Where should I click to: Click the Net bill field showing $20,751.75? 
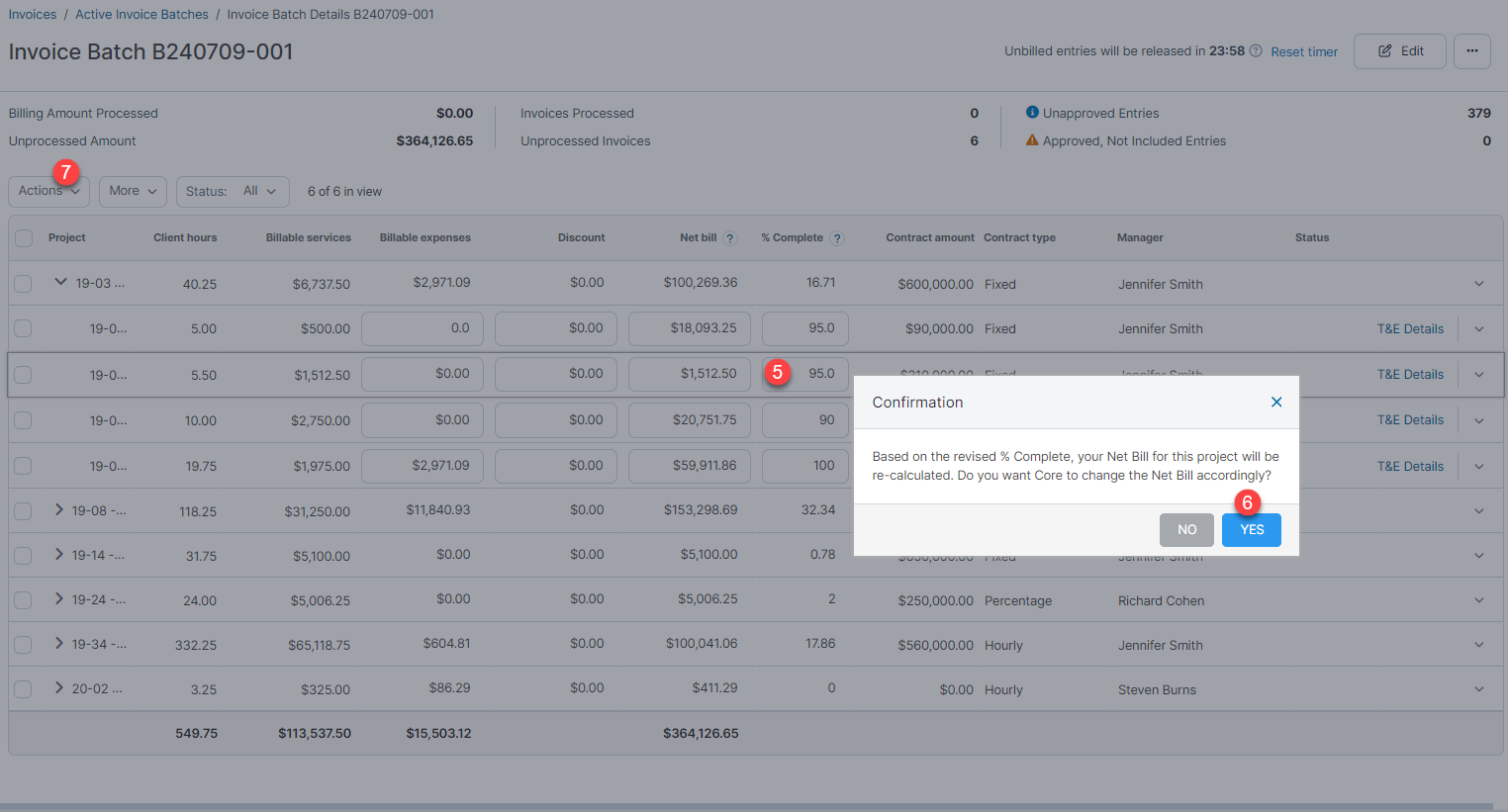(x=690, y=420)
